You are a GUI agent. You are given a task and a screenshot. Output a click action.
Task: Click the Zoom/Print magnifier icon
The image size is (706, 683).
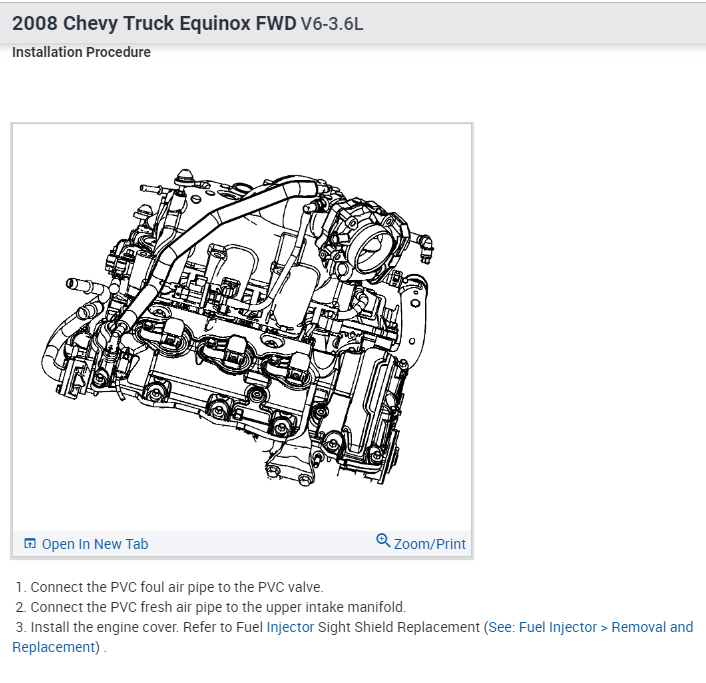tap(383, 540)
